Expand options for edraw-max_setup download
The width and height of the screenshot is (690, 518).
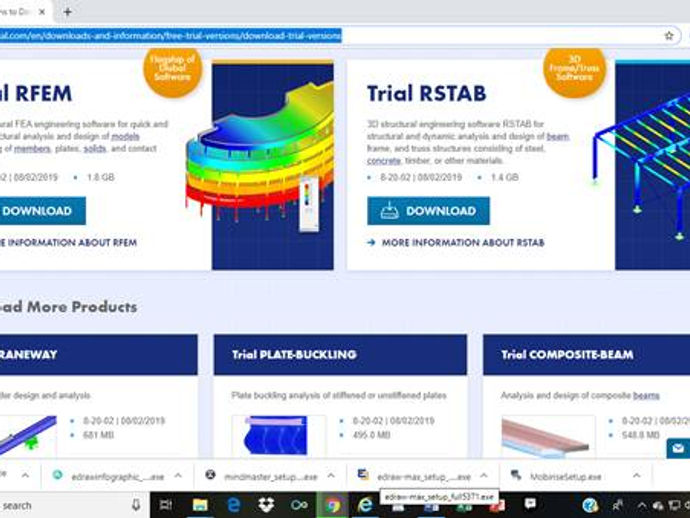coord(484,475)
